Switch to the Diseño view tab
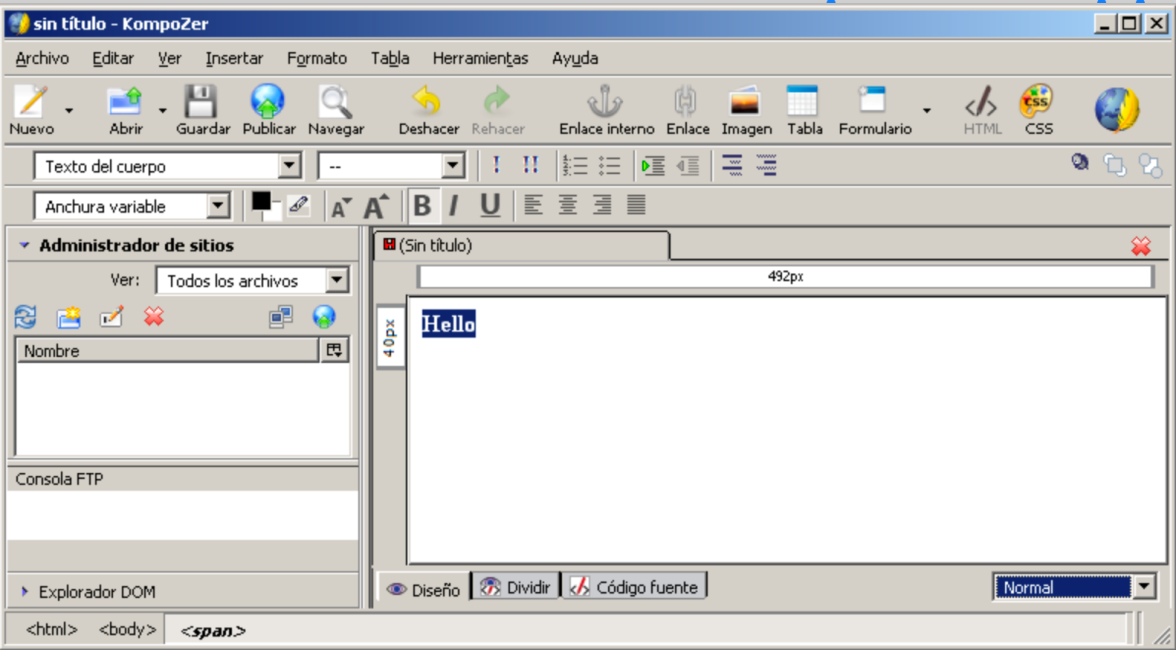The width and height of the screenshot is (1176, 650). point(424,589)
